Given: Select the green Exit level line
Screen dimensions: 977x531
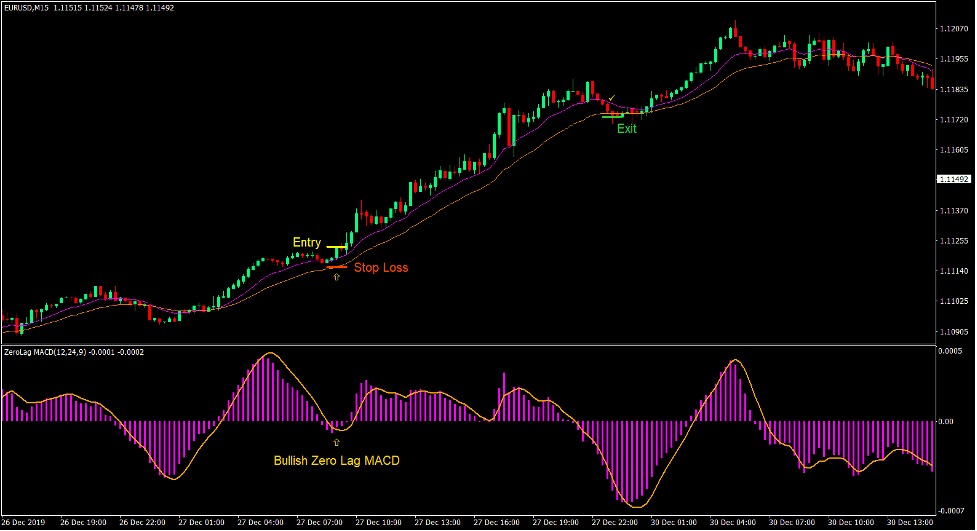Looking at the screenshot, I should coord(613,116).
